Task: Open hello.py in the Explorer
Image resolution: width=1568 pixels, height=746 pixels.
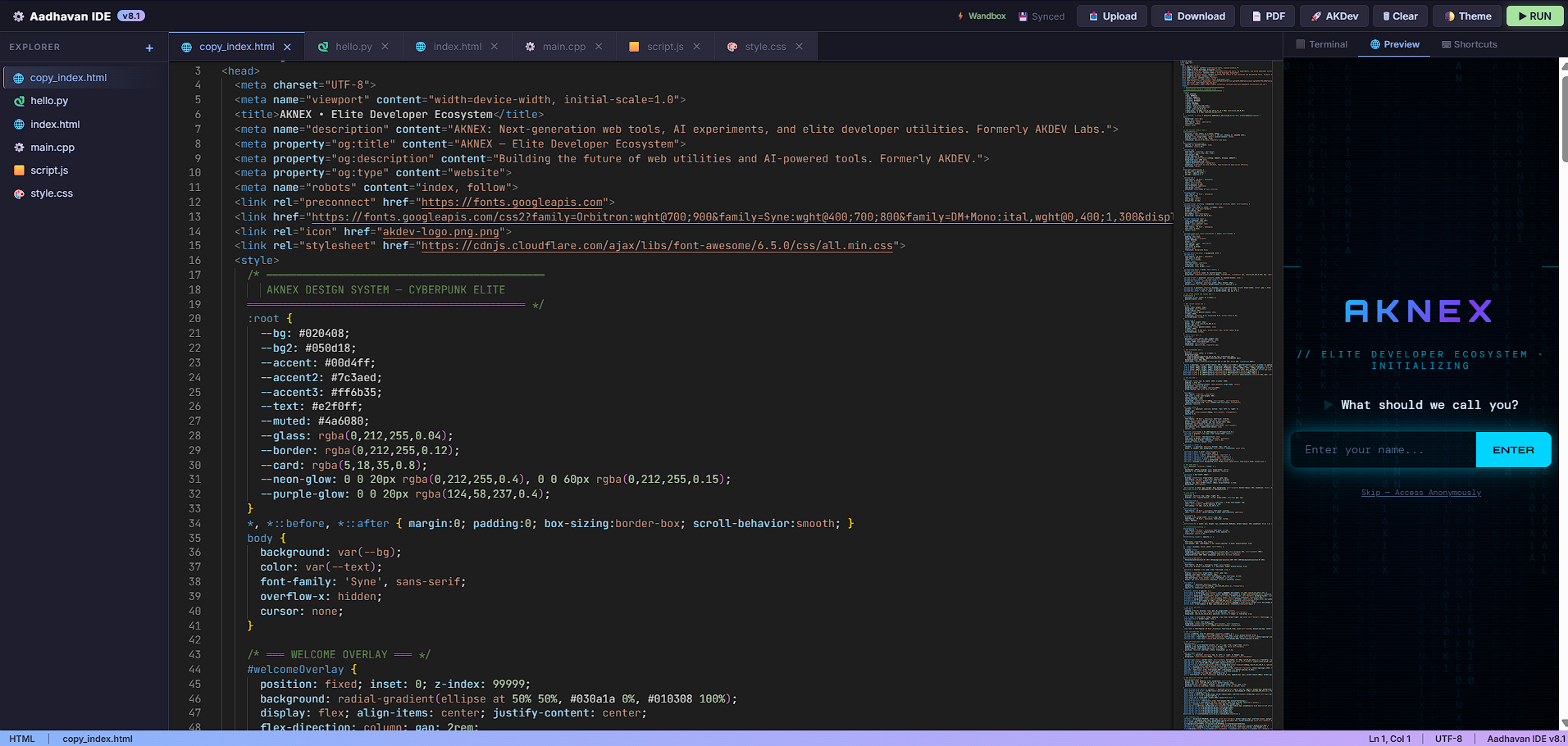Action: click(x=49, y=101)
